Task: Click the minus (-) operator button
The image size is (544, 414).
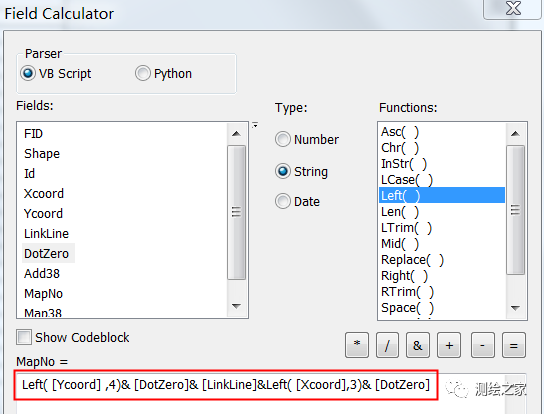Action: tap(482, 345)
